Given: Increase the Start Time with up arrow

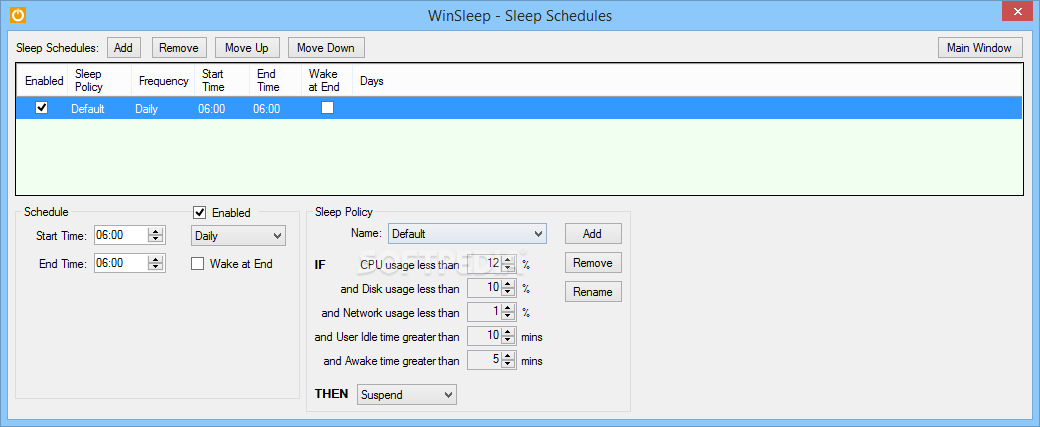Looking at the screenshot, I should pos(156,231).
